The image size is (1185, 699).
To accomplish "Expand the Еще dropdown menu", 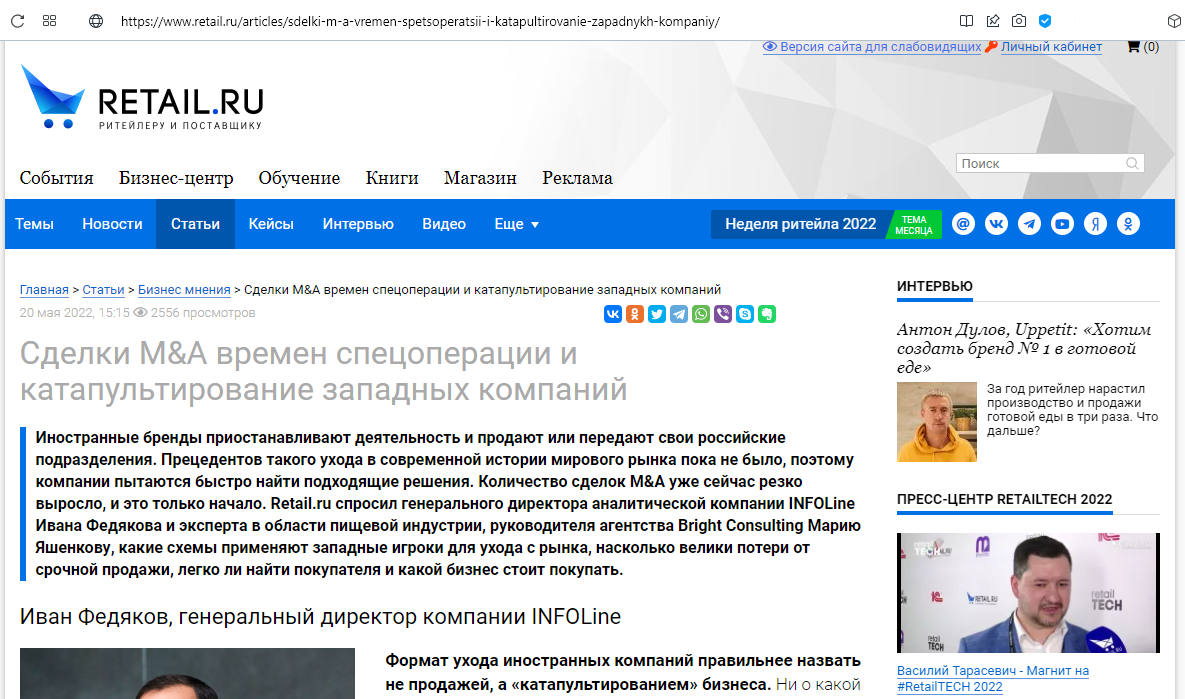I will (x=516, y=224).
